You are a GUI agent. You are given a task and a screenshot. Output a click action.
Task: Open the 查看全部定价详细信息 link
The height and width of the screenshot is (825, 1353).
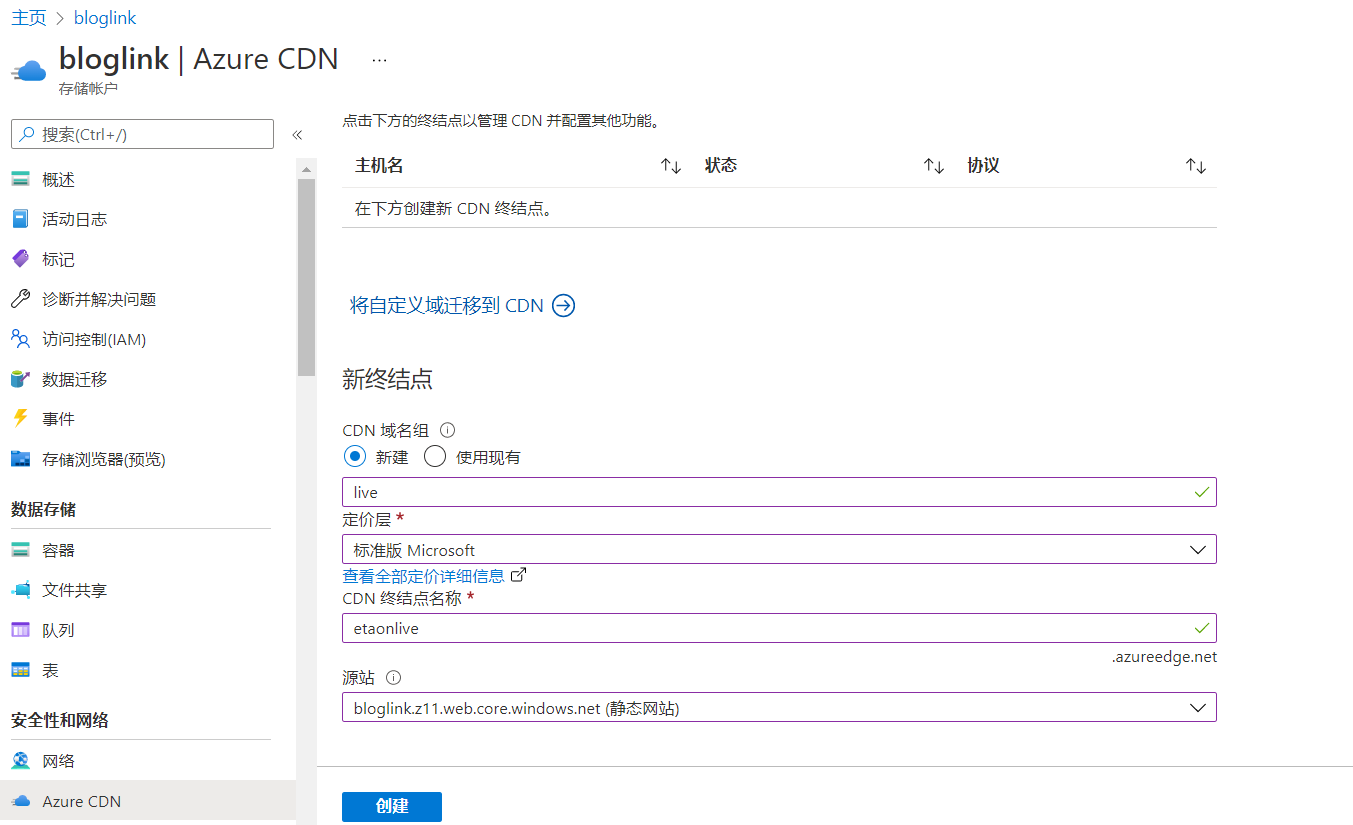pos(424,576)
